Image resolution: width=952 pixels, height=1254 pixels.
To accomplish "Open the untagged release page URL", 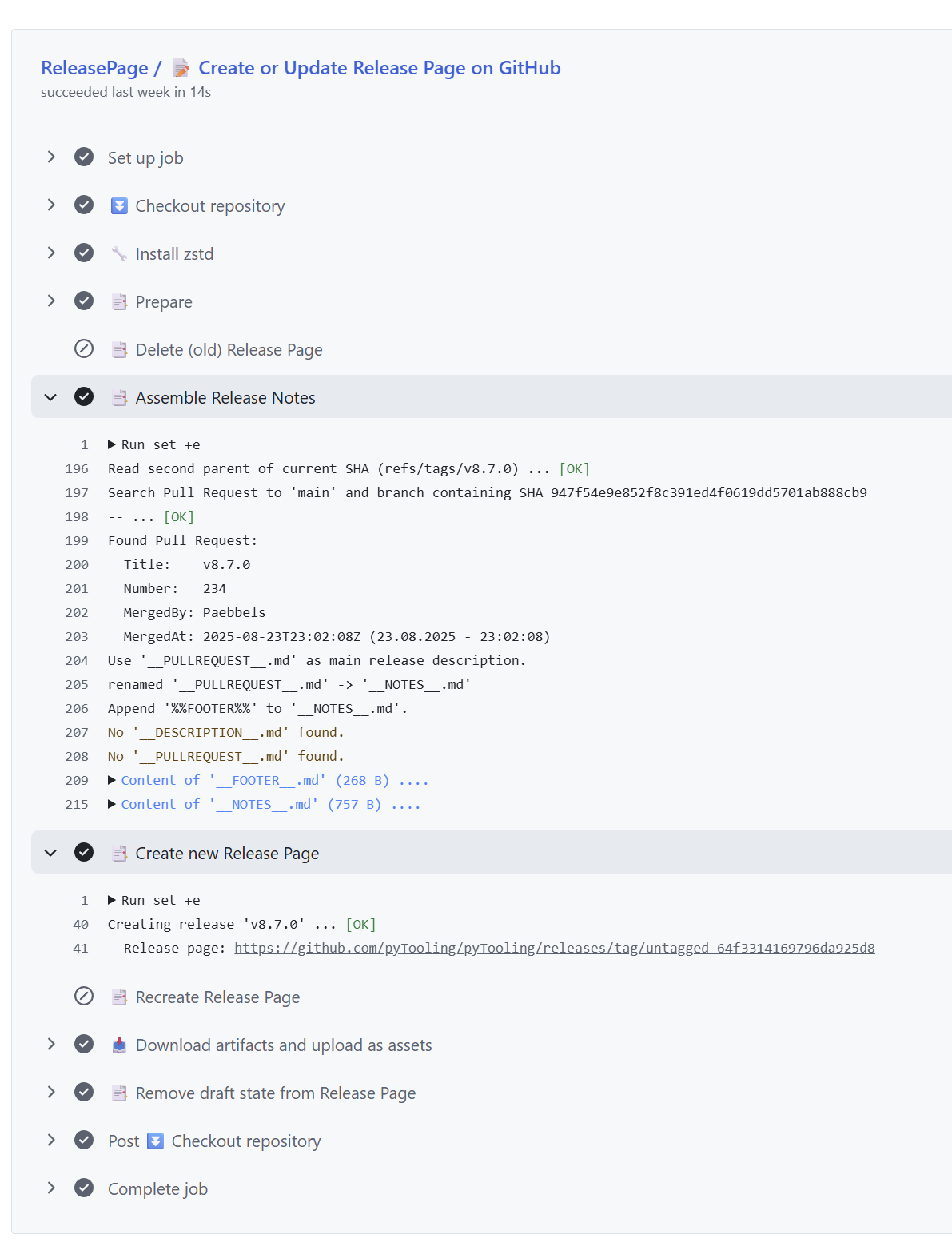I will point(554,949).
